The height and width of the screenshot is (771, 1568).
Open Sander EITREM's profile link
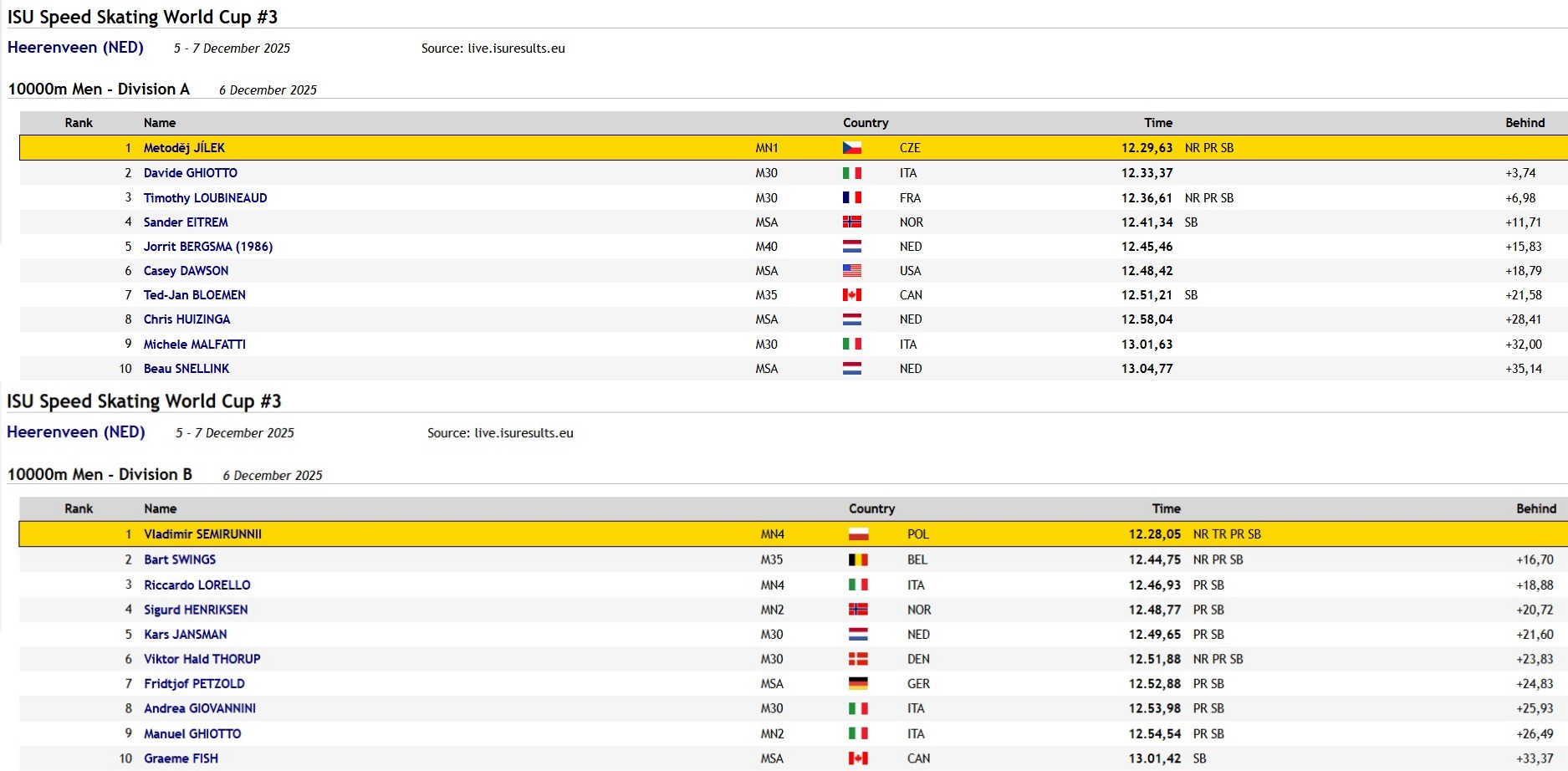point(186,222)
